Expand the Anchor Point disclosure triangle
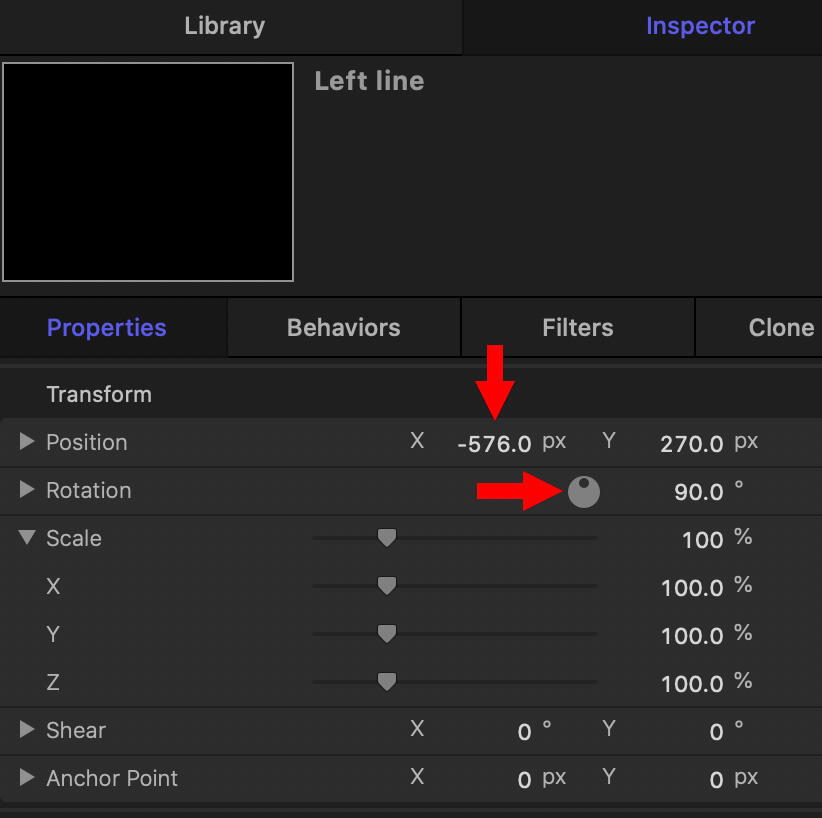The width and height of the screenshot is (822, 818). tap(27, 777)
